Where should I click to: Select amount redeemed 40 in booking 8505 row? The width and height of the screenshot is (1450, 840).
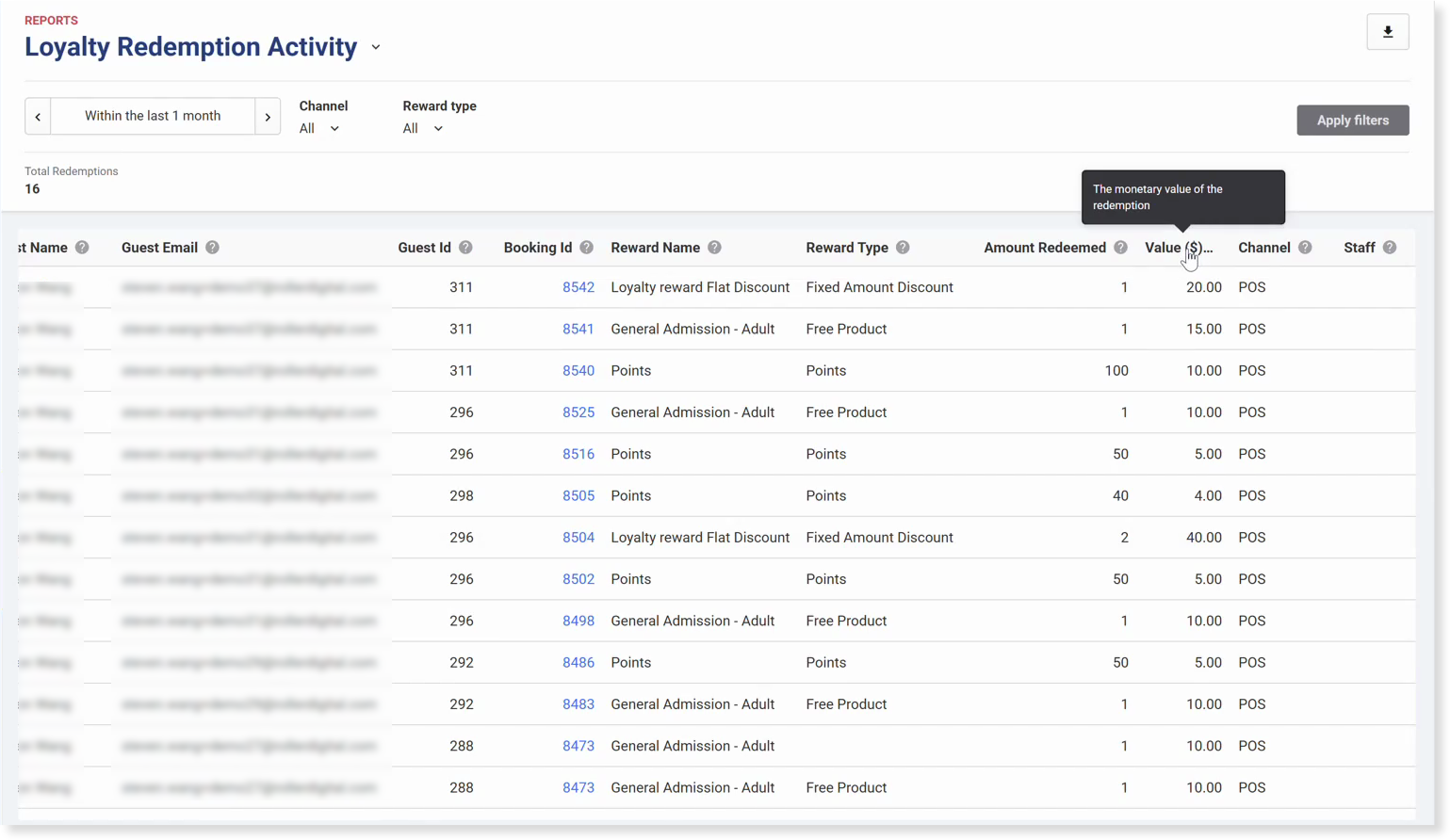[x=1120, y=496]
